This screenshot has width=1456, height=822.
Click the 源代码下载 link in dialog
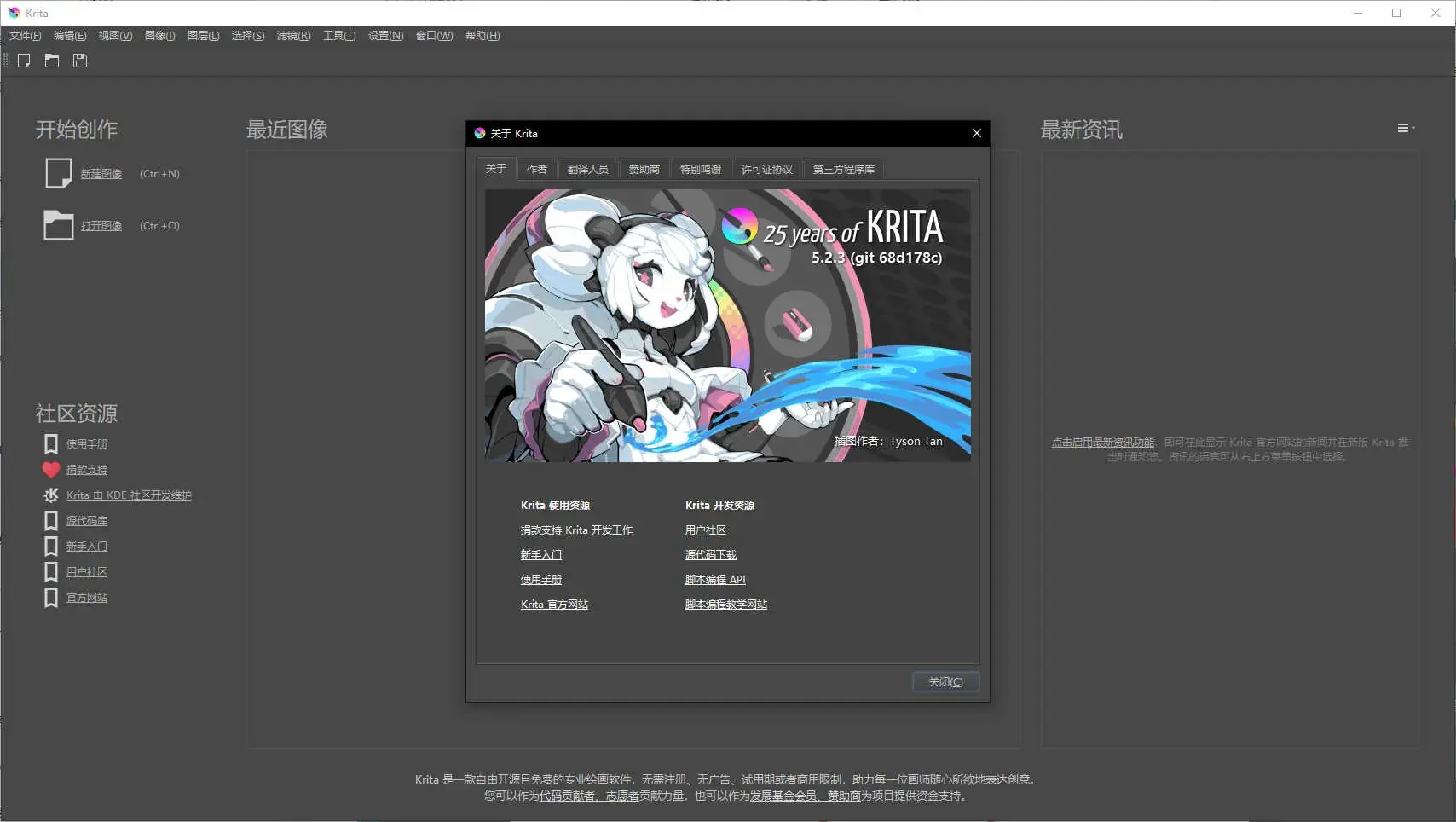pyautogui.click(x=711, y=555)
